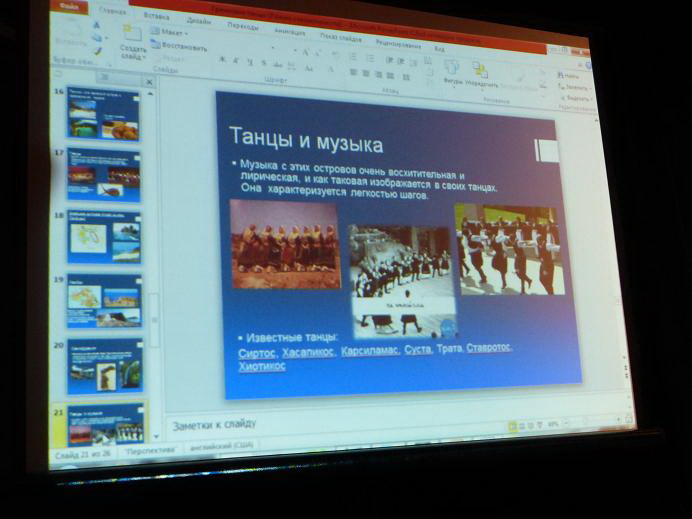Select slide 18 thumbnail
The width and height of the screenshot is (692, 519).
click(105, 237)
